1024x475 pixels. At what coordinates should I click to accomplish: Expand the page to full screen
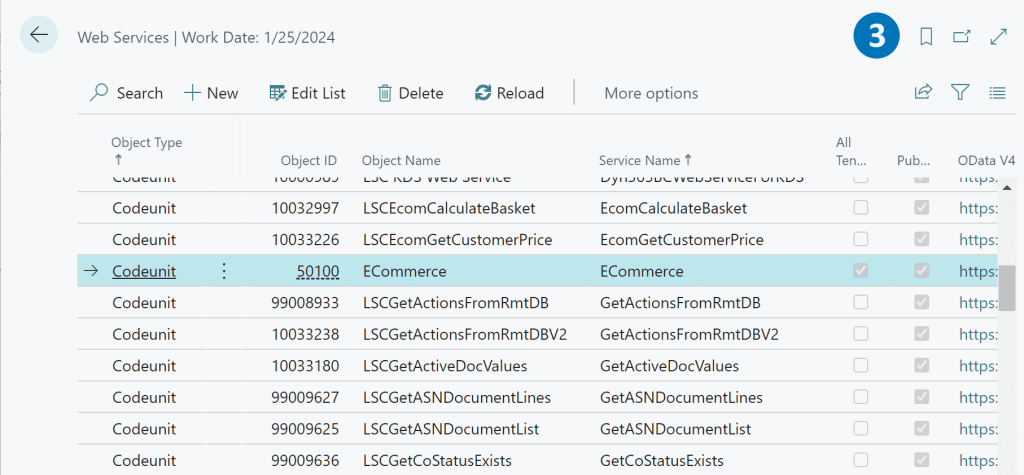[997, 37]
